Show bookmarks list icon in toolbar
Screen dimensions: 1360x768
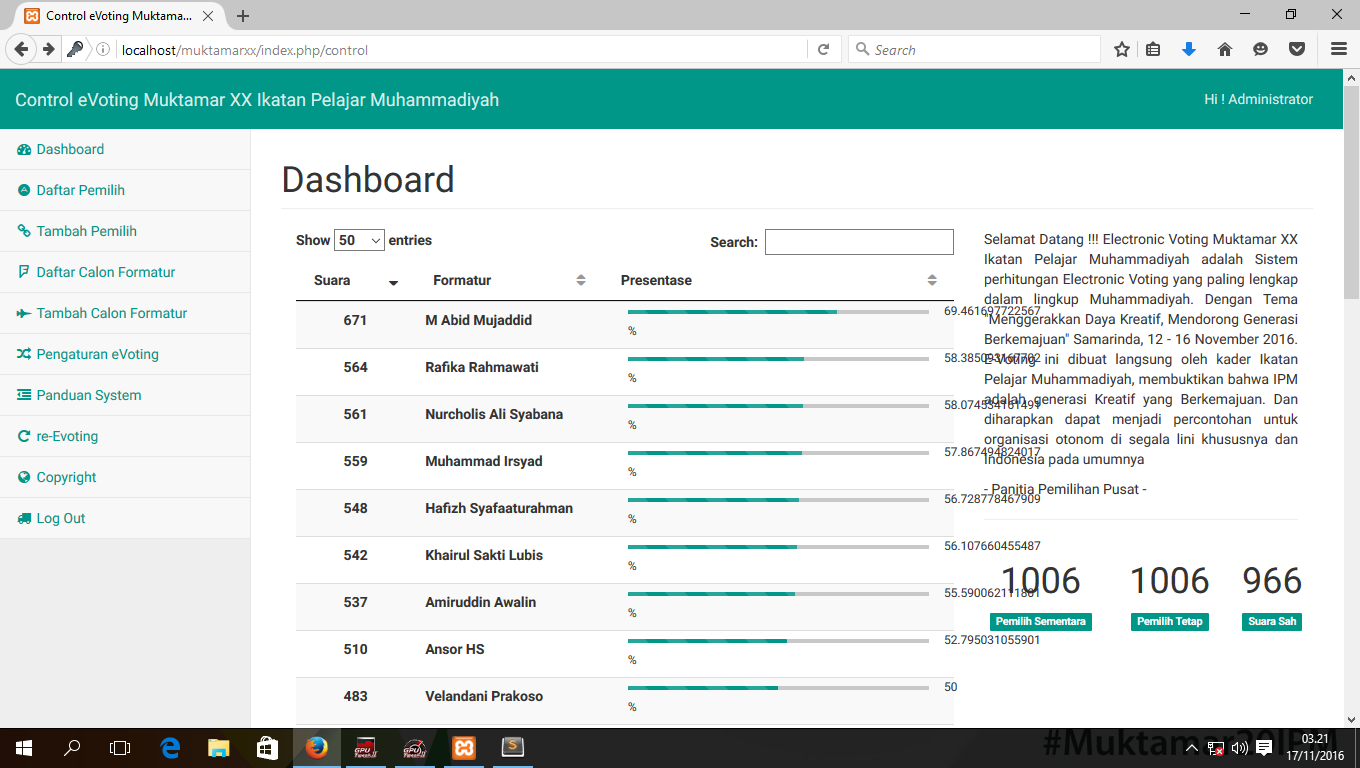pyautogui.click(x=1153, y=49)
